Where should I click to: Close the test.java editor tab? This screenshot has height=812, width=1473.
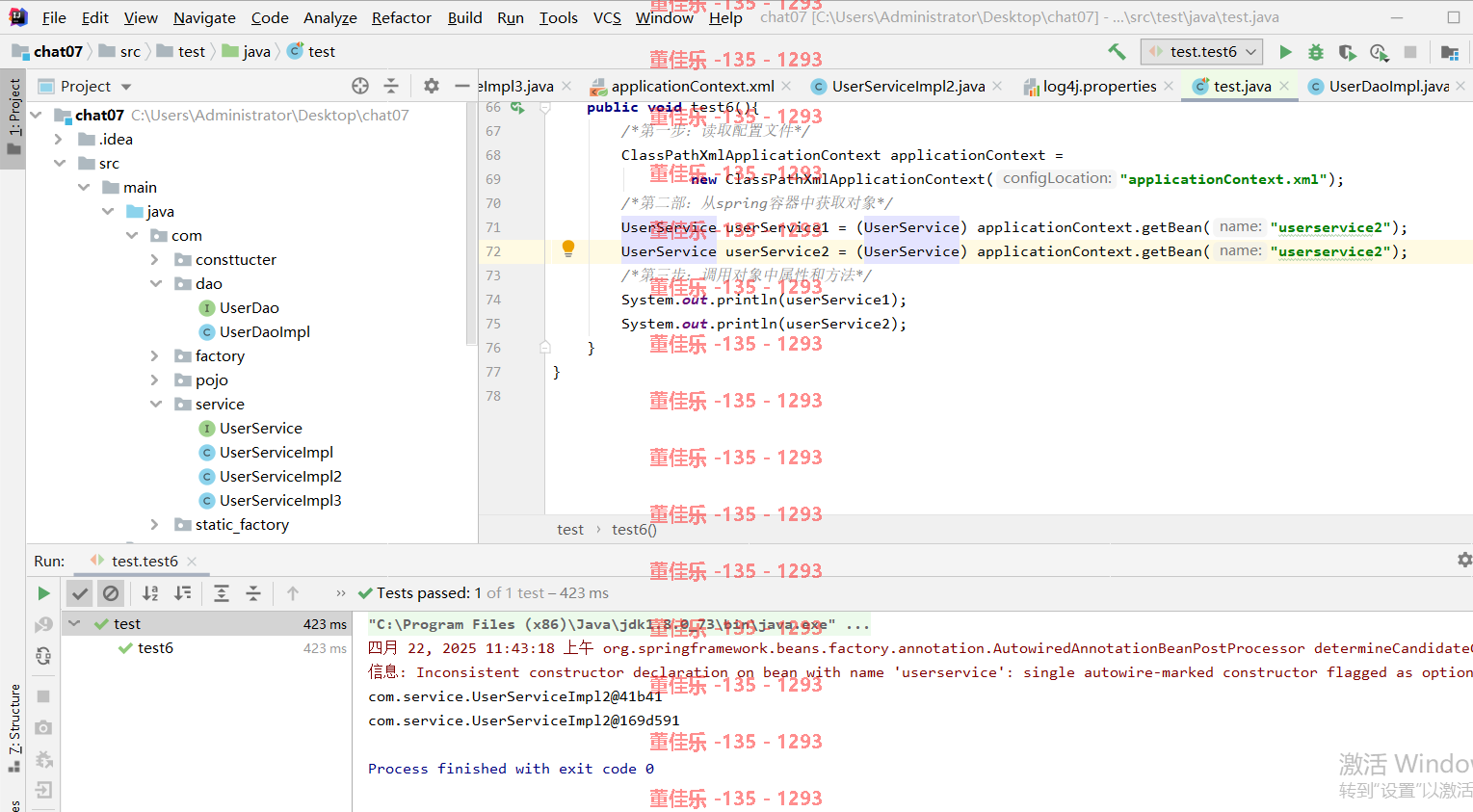1283,86
